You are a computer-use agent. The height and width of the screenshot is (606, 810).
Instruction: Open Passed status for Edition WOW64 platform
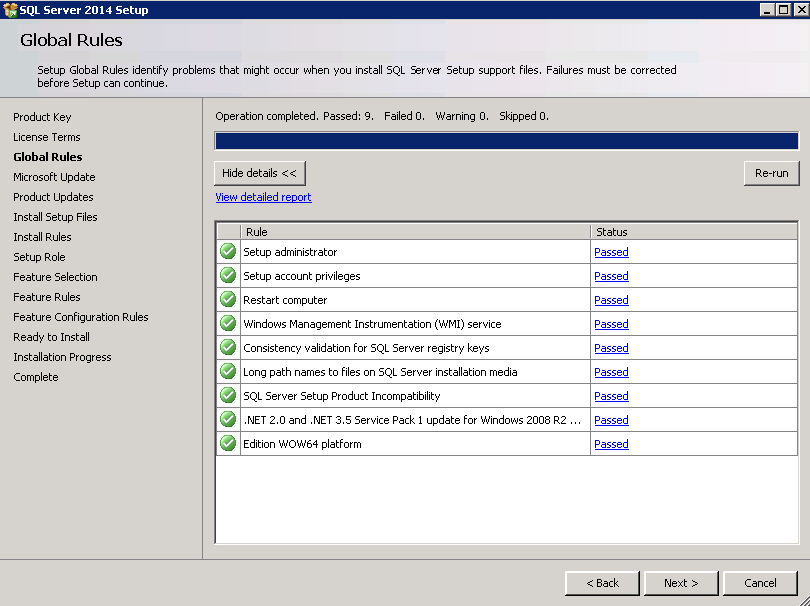coord(611,444)
